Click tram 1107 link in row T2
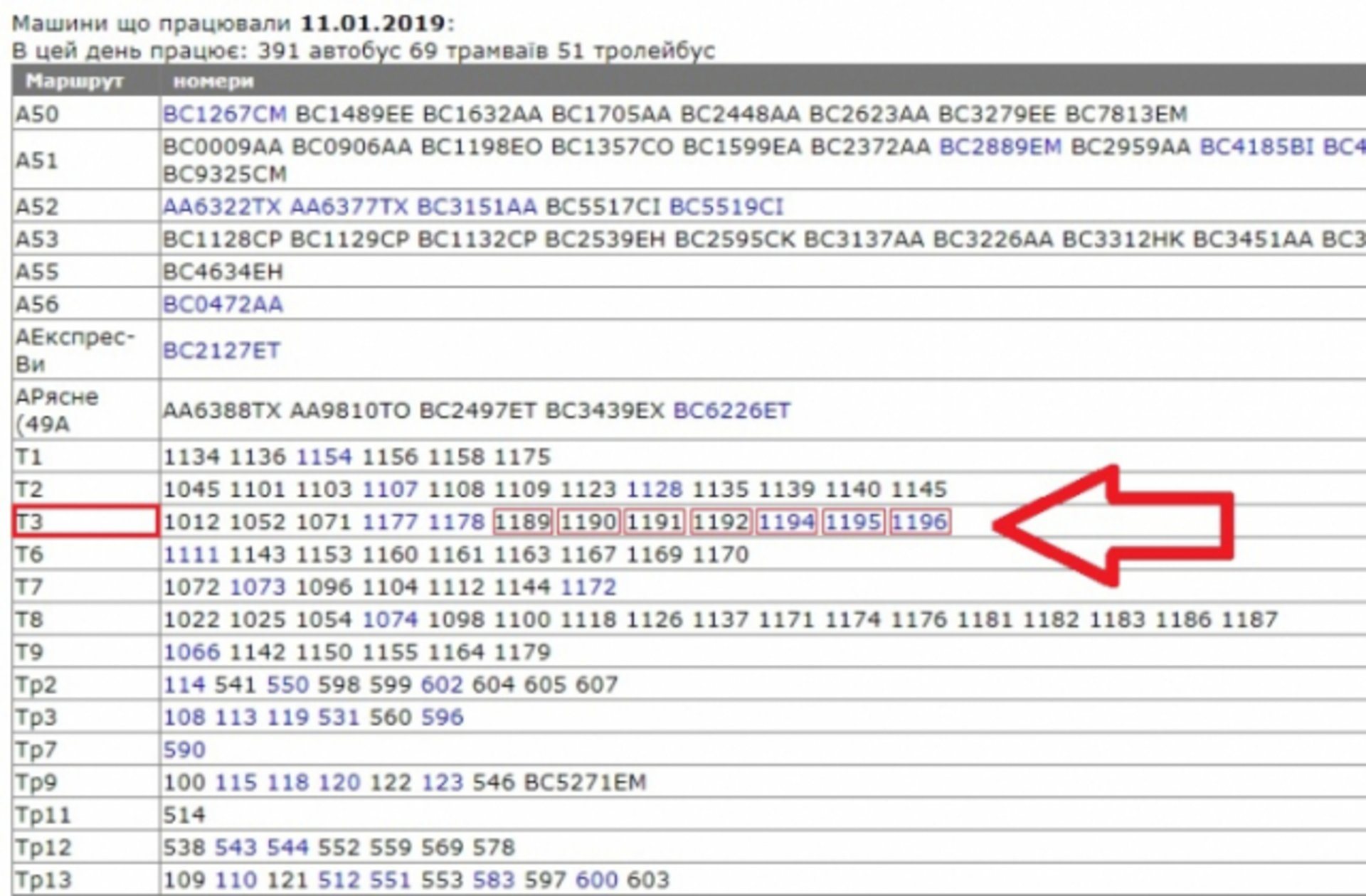Screen dimensions: 1366x896 [x=390, y=489]
